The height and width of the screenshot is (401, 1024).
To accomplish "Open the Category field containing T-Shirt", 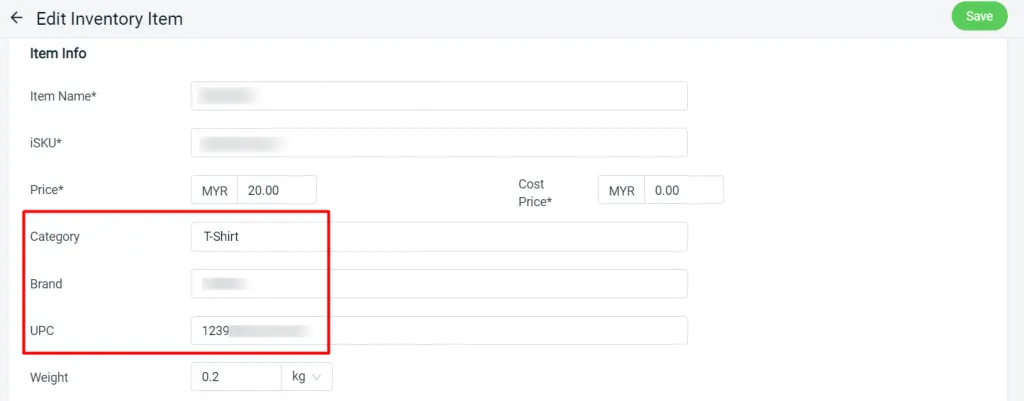I will tap(438, 237).
